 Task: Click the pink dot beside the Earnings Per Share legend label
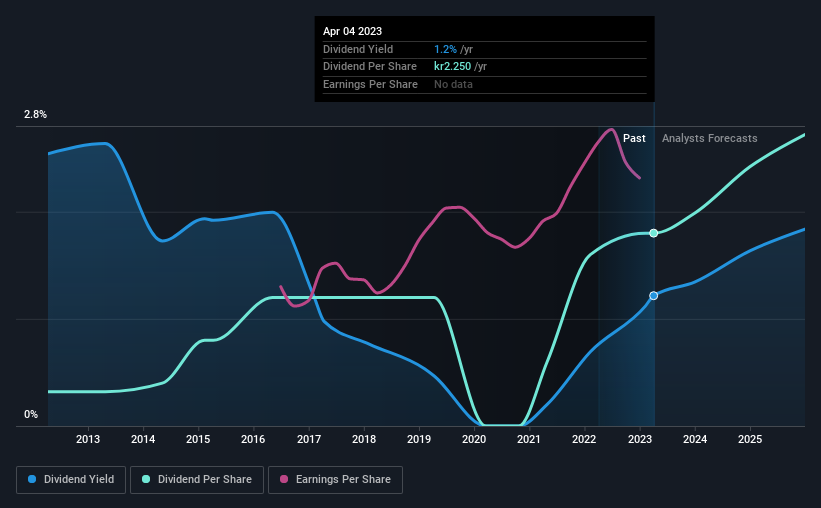point(284,479)
